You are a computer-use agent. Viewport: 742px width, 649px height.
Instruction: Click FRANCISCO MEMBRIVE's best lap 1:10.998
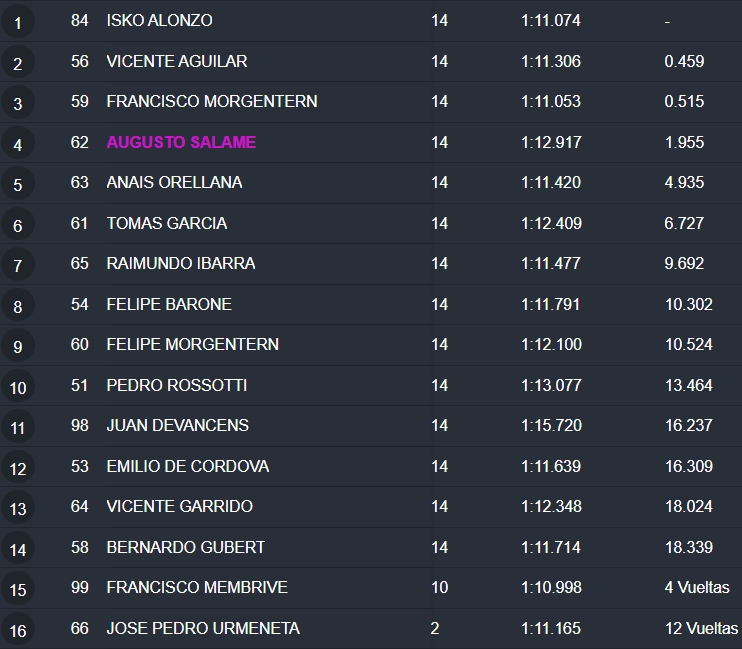551,587
